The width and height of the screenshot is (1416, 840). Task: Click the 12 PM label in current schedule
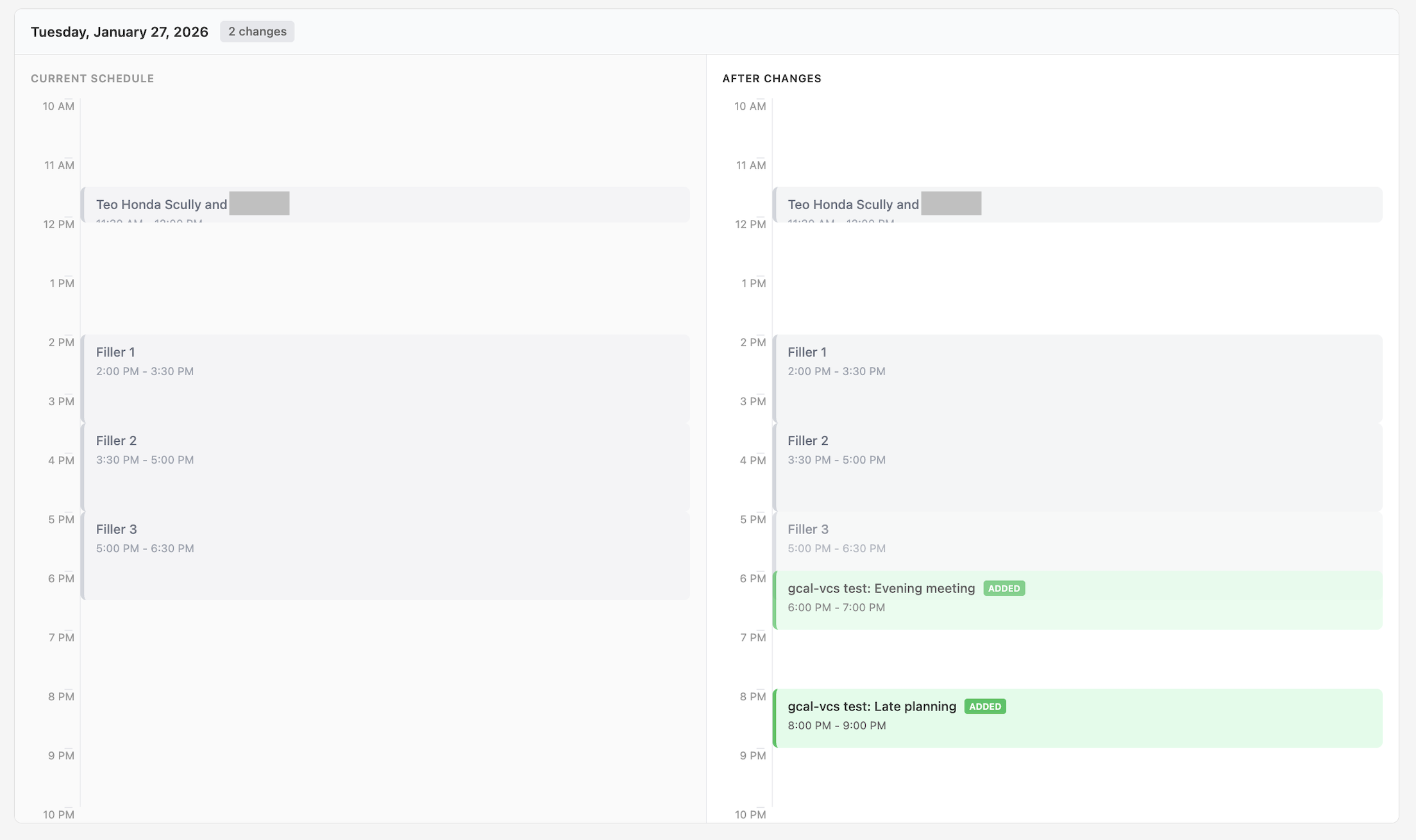[x=58, y=224]
